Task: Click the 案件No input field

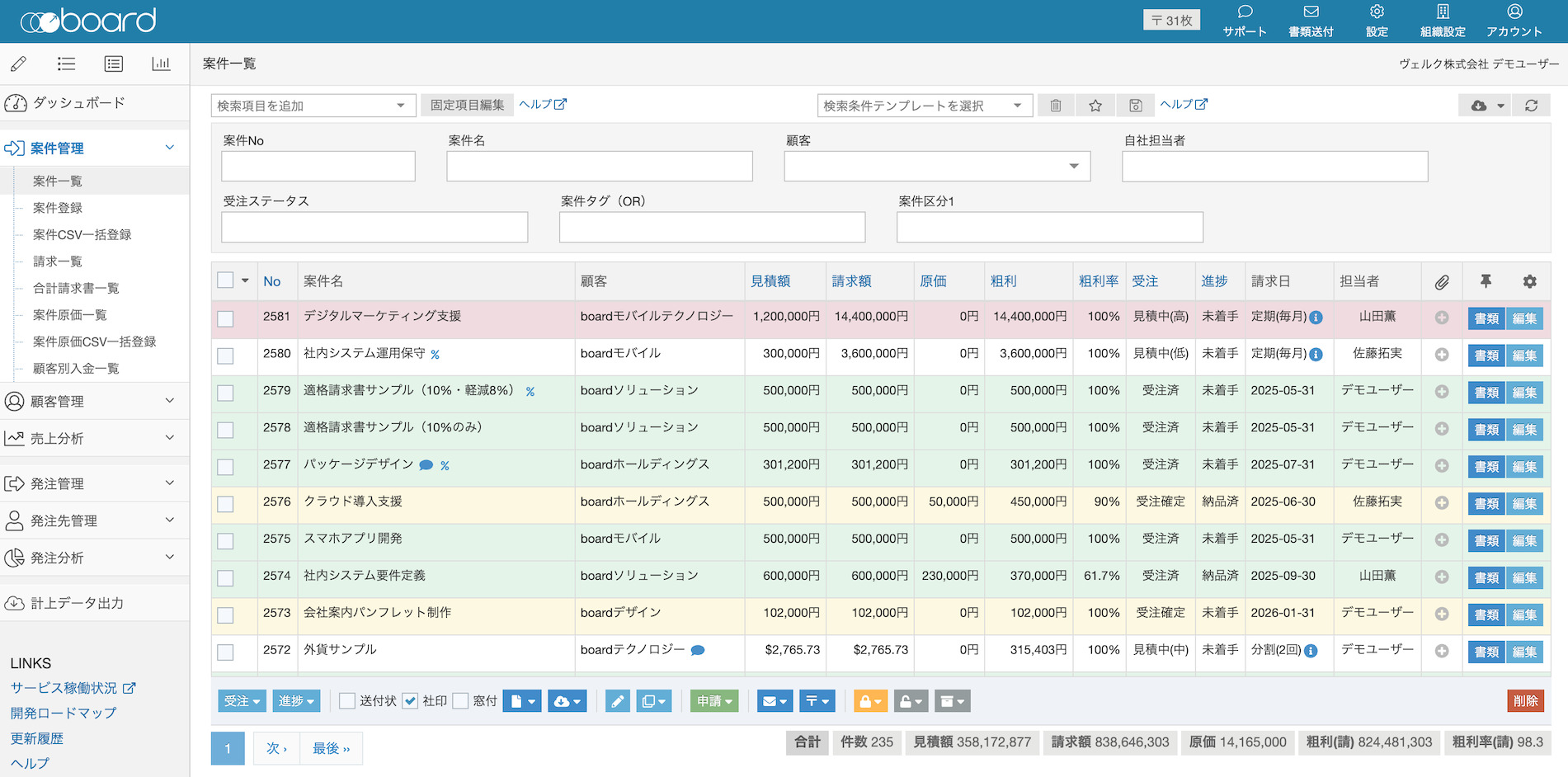Action: point(318,166)
